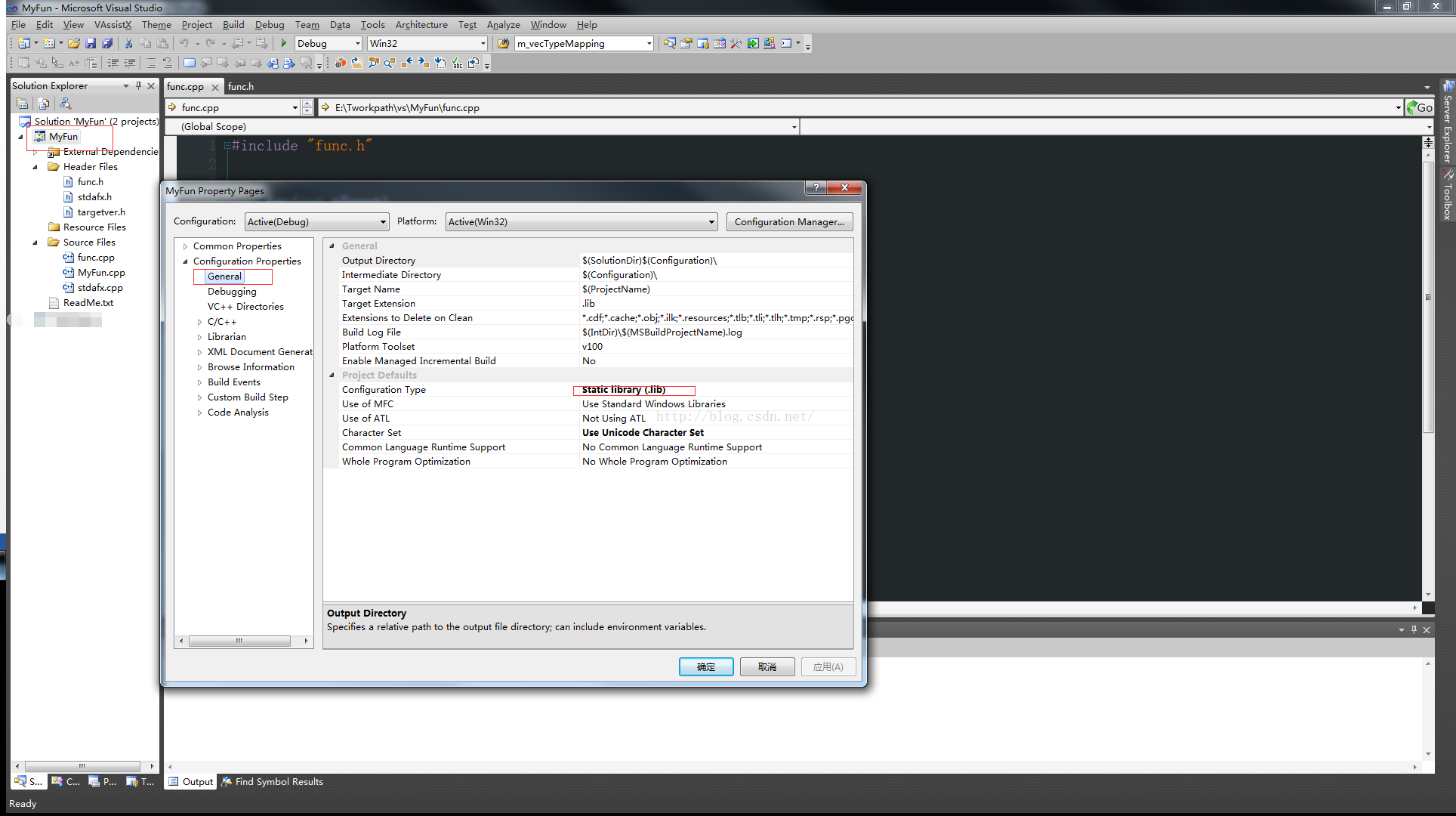Switch to the Output panel tab
Screen dimensions: 1456x816
(191, 782)
